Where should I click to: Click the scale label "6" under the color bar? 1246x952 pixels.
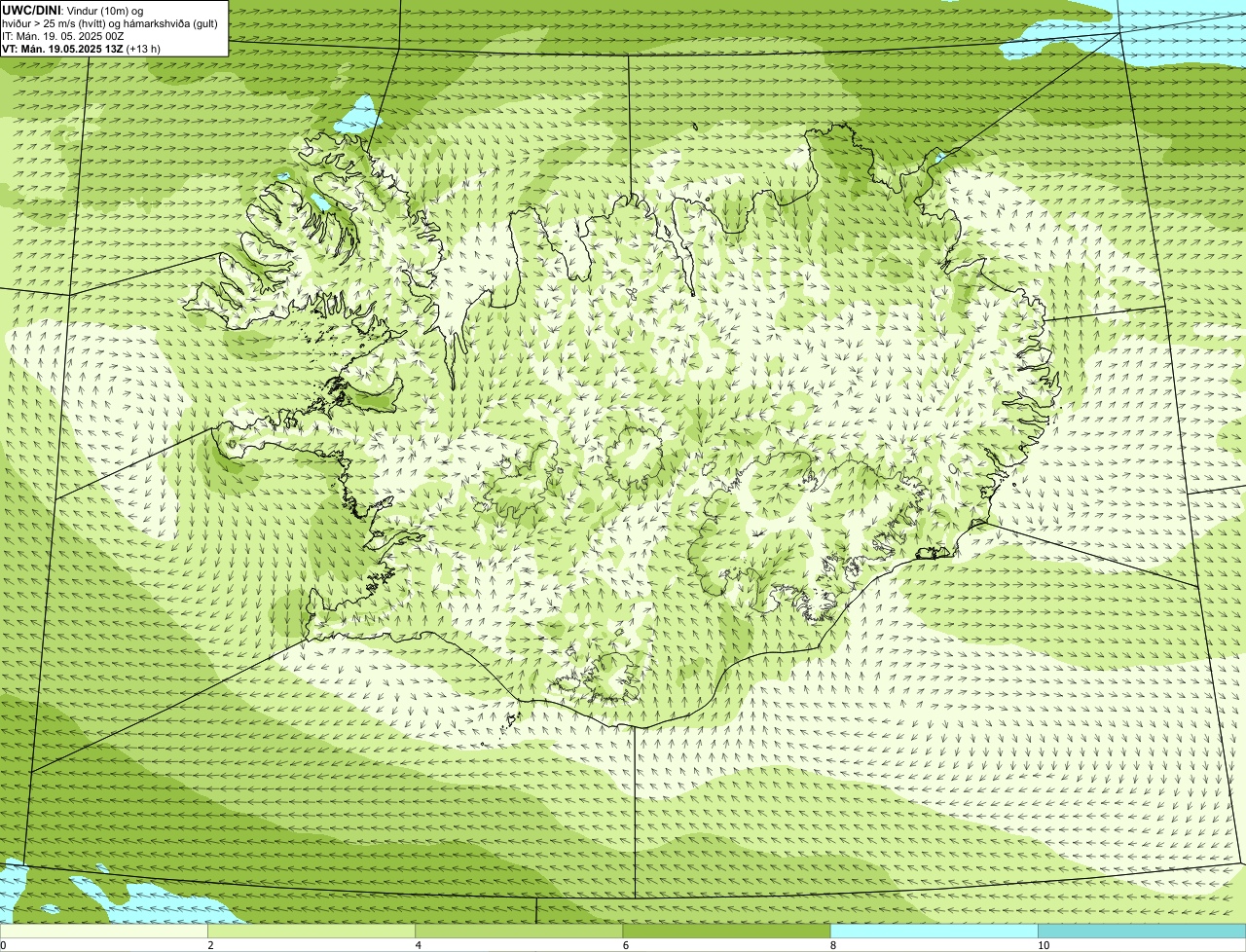point(626,945)
